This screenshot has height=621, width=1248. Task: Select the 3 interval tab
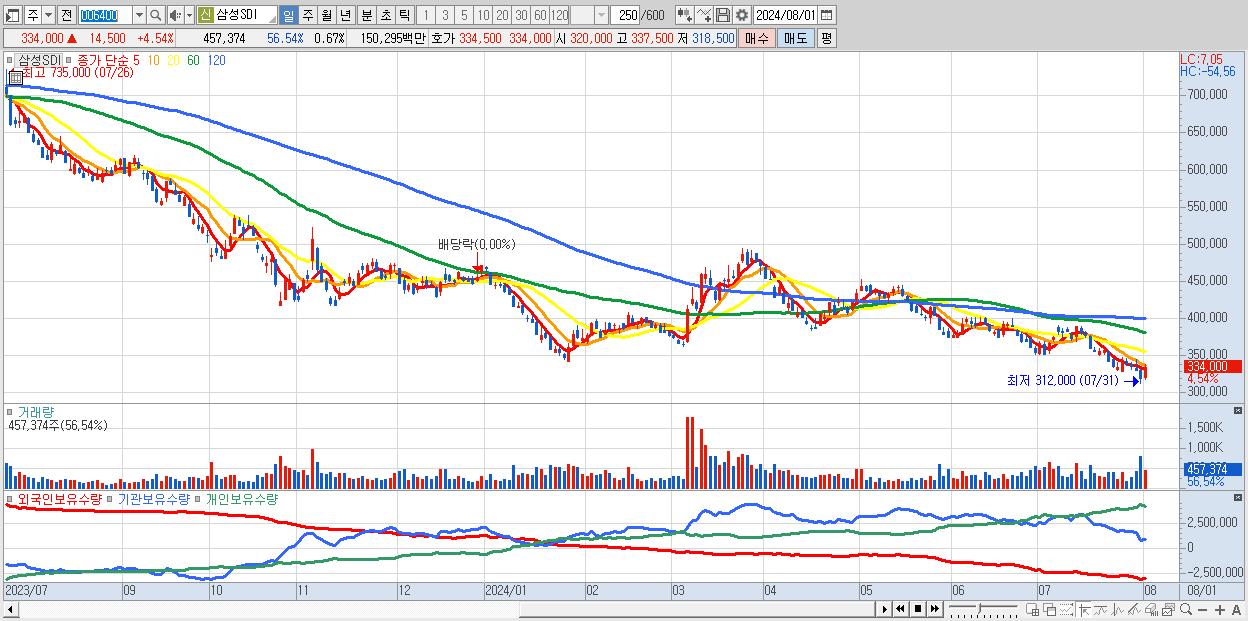point(444,16)
